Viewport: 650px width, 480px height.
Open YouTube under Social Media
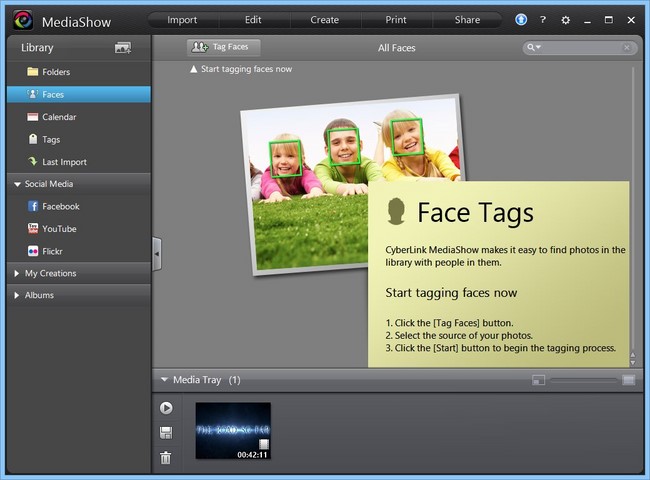59,229
